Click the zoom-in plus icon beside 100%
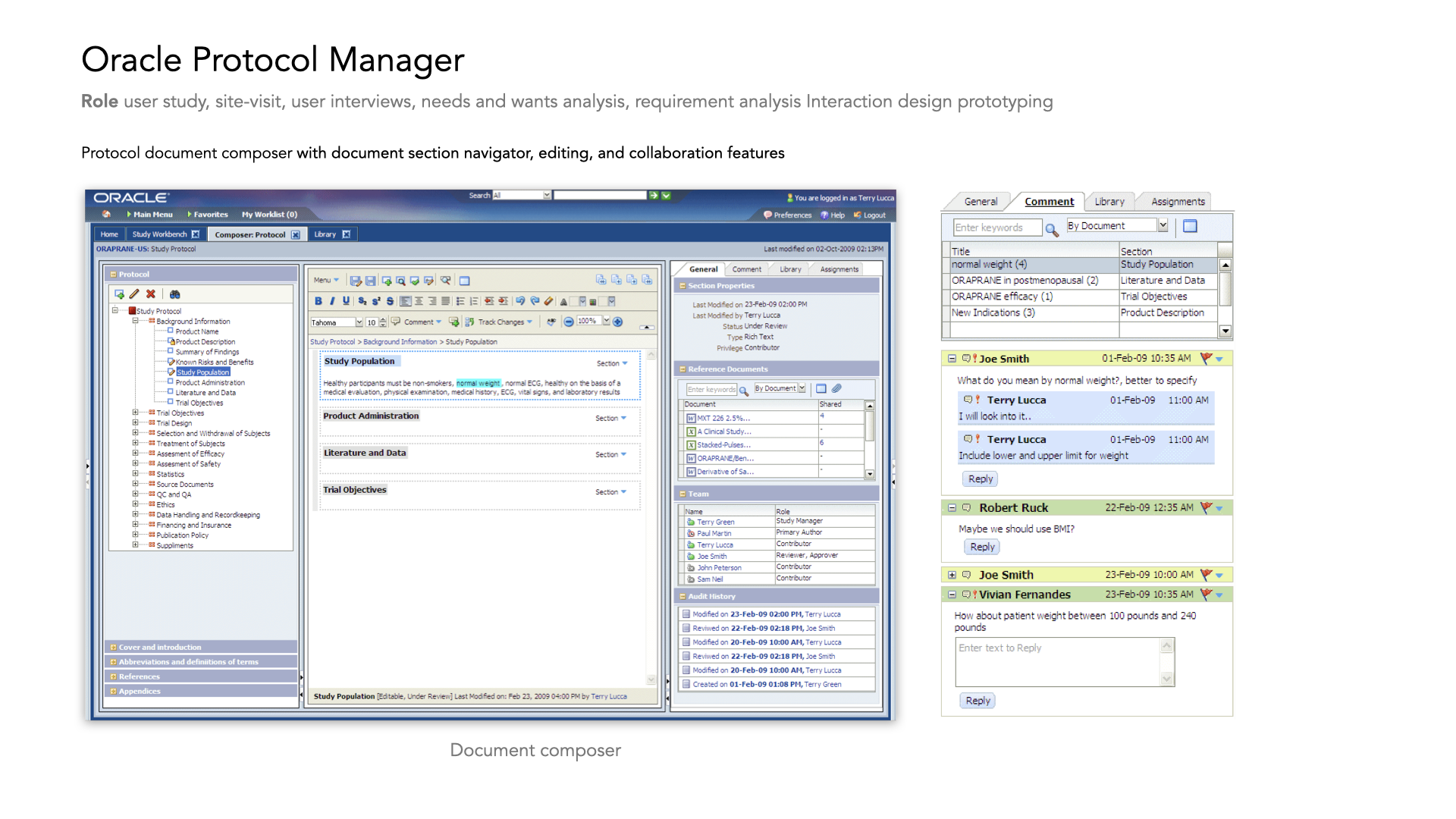 tap(618, 322)
